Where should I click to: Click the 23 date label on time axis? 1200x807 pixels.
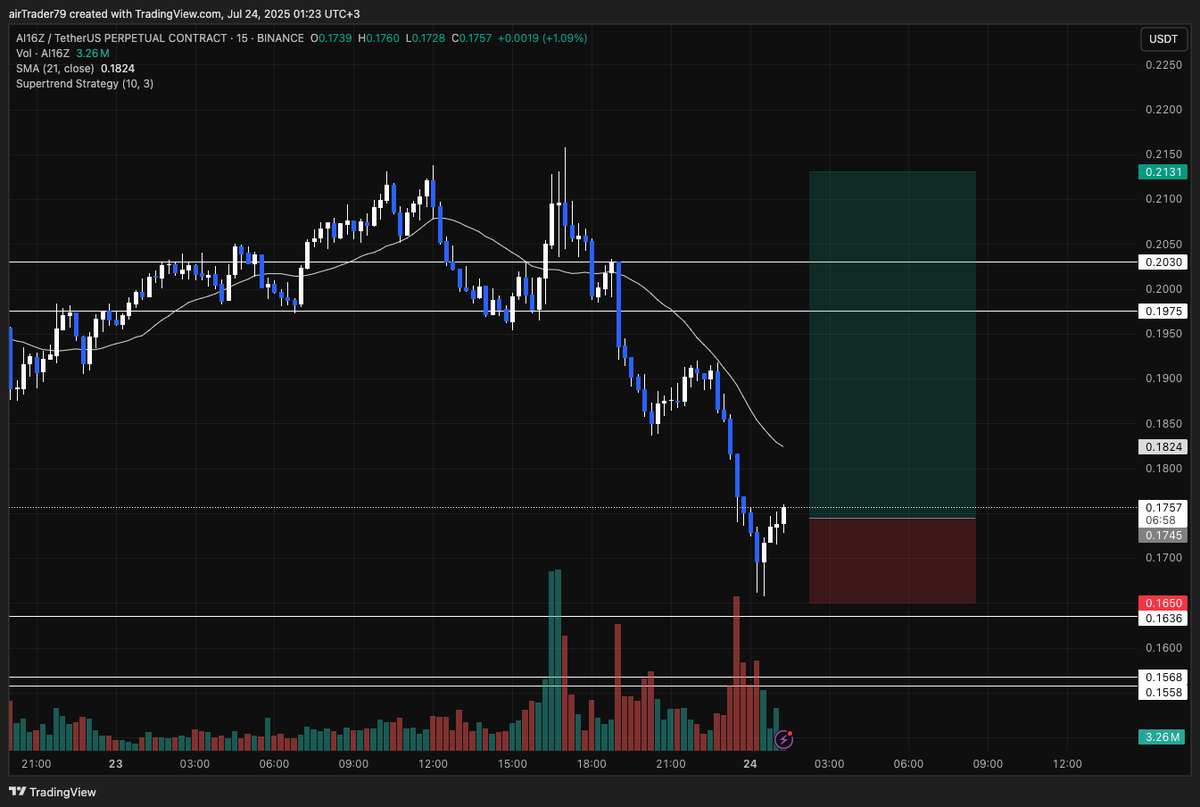click(x=116, y=764)
